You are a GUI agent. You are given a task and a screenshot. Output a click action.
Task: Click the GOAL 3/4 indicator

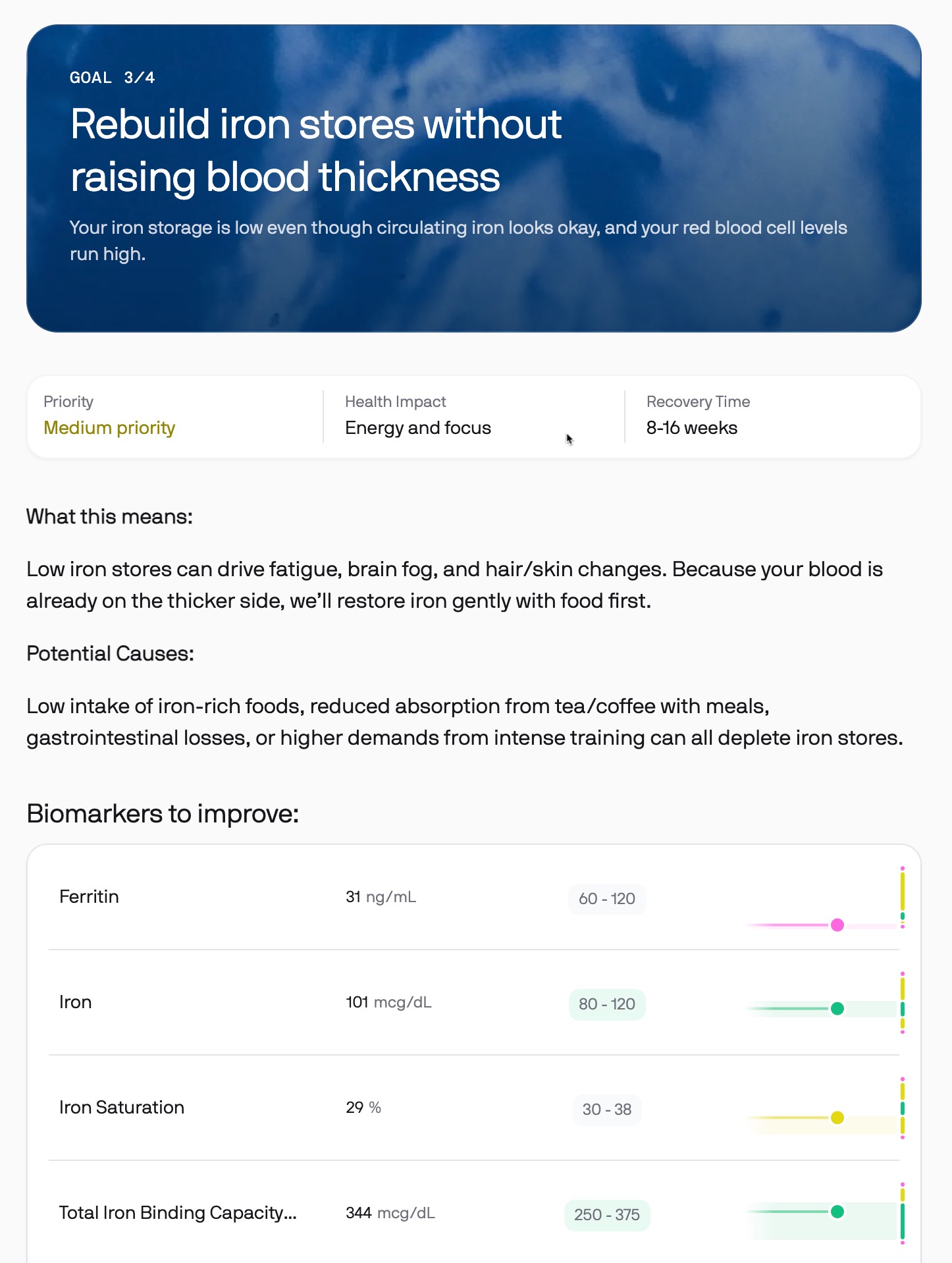(x=112, y=78)
